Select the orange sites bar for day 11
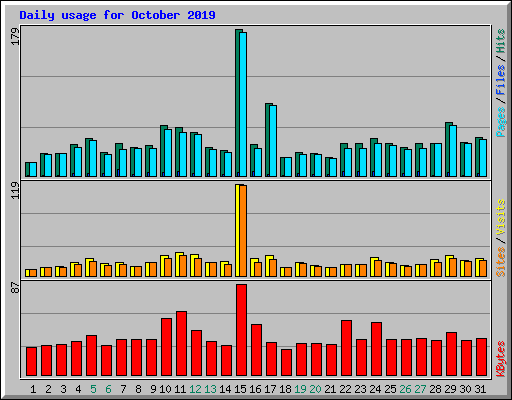The width and height of the screenshot is (512, 400). [183, 266]
